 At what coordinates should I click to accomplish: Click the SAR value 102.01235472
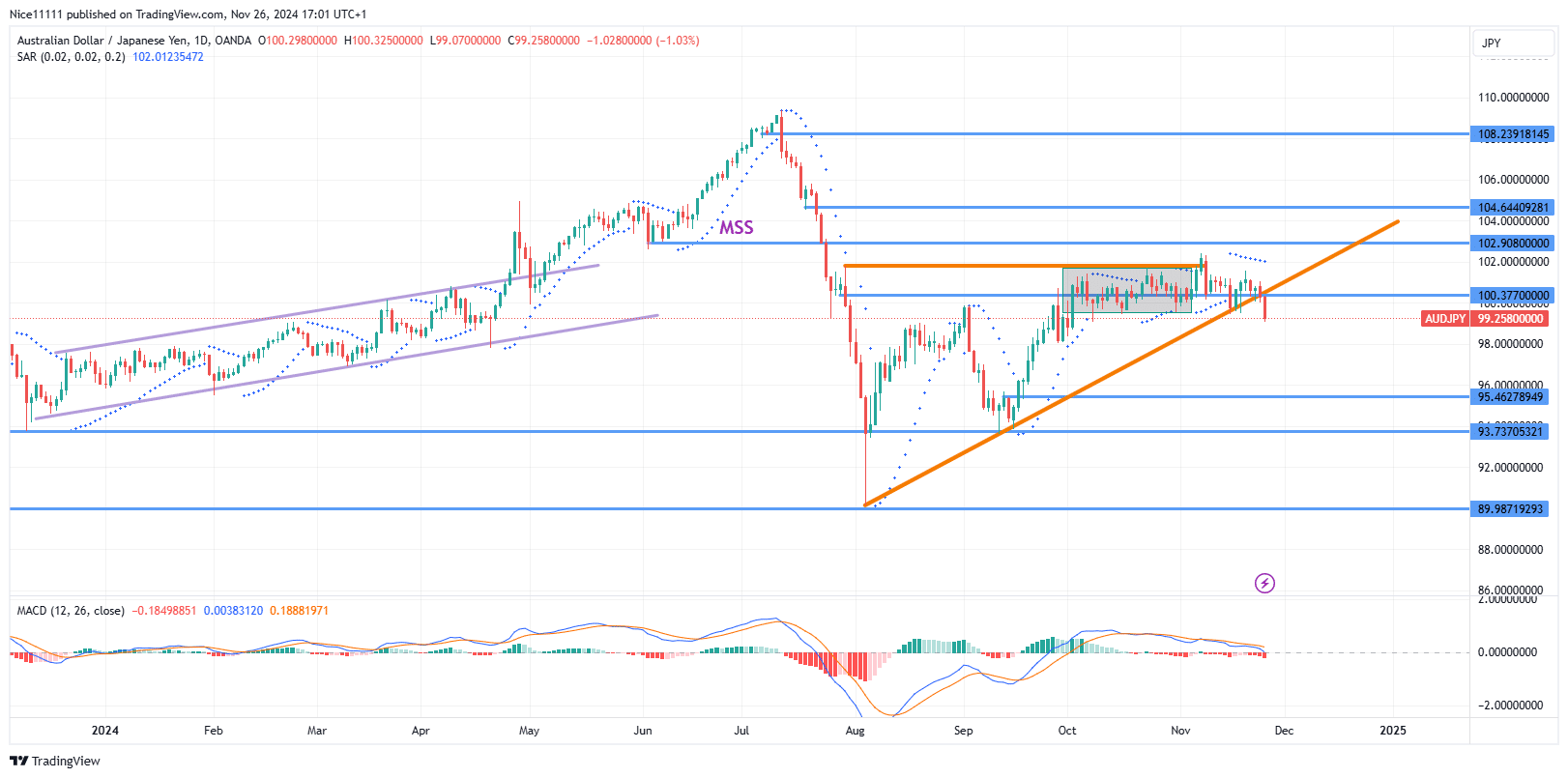point(168,57)
